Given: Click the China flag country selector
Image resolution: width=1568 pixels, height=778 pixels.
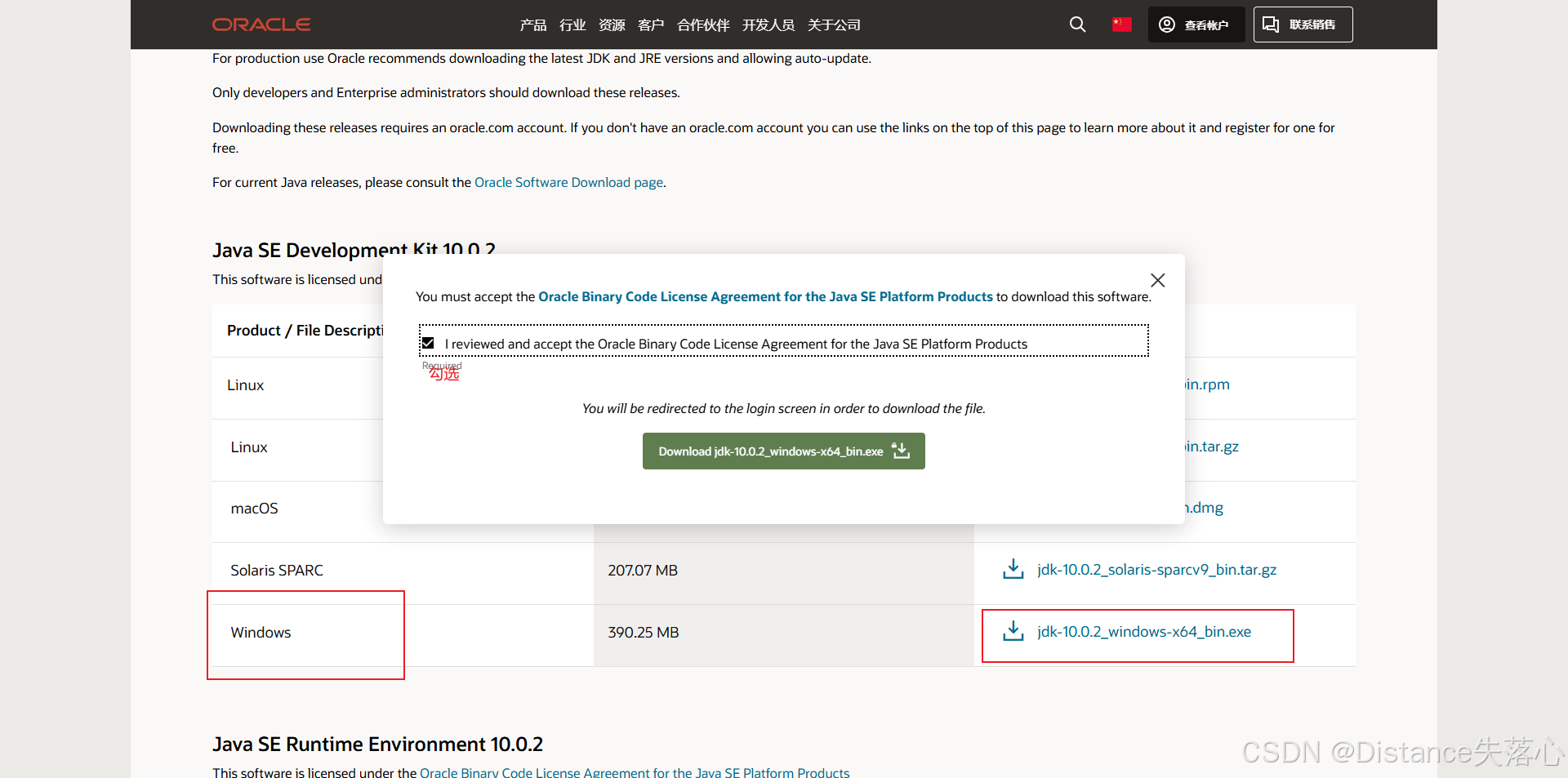Looking at the screenshot, I should pyautogui.click(x=1121, y=24).
